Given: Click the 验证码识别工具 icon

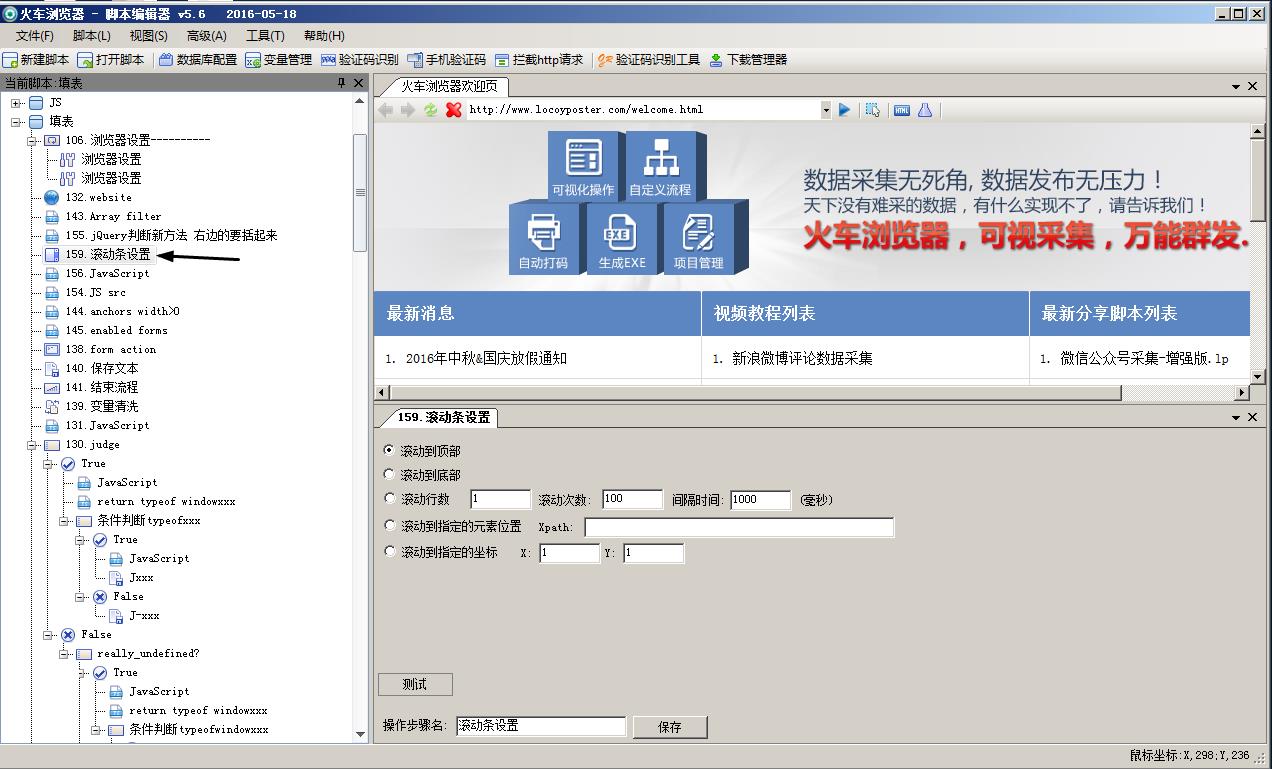Looking at the screenshot, I should click(605, 60).
